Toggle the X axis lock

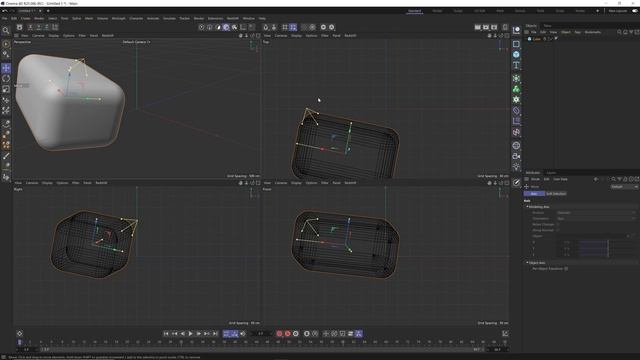click(x=30, y=27)
